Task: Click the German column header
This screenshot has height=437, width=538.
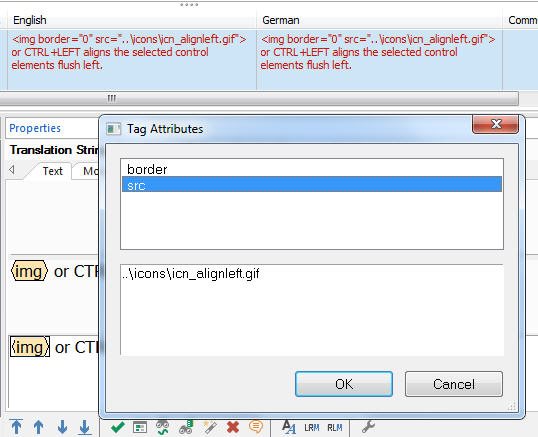Action: 379,20
